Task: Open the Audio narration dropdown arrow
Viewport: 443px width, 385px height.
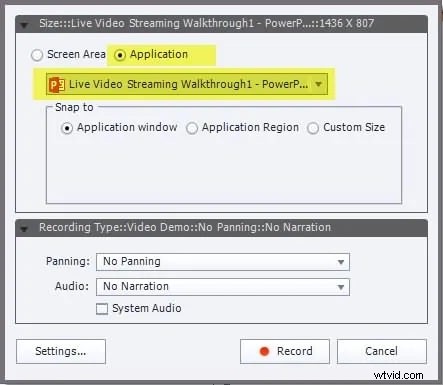Action: pyautogui.click(x=341, y=287)
